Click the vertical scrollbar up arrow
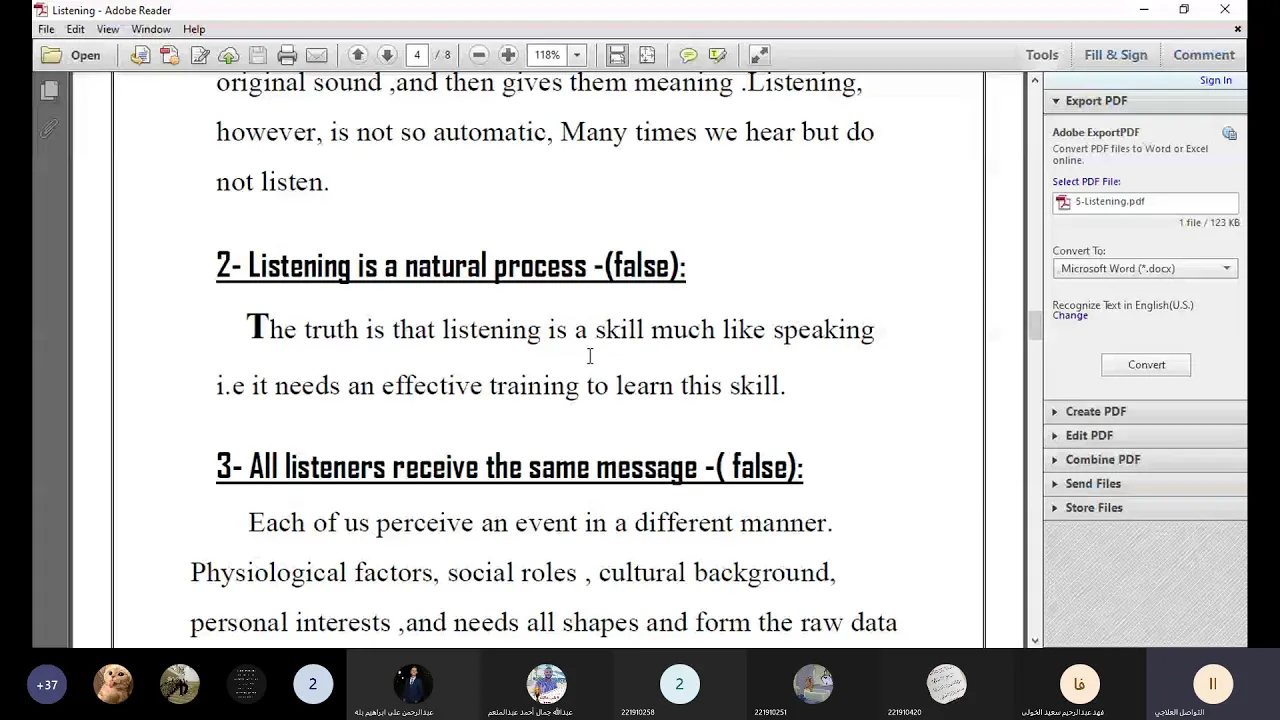The width and height of the screenshot is (1280, 720). [x=1035, y=80]
